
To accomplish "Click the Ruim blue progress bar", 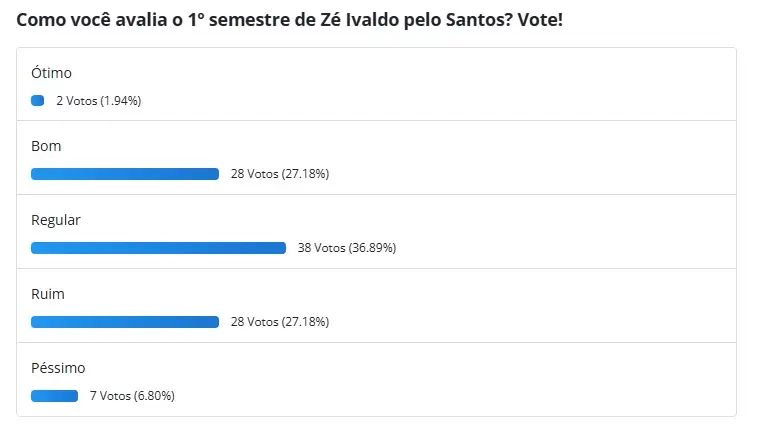I will point(125,322).
